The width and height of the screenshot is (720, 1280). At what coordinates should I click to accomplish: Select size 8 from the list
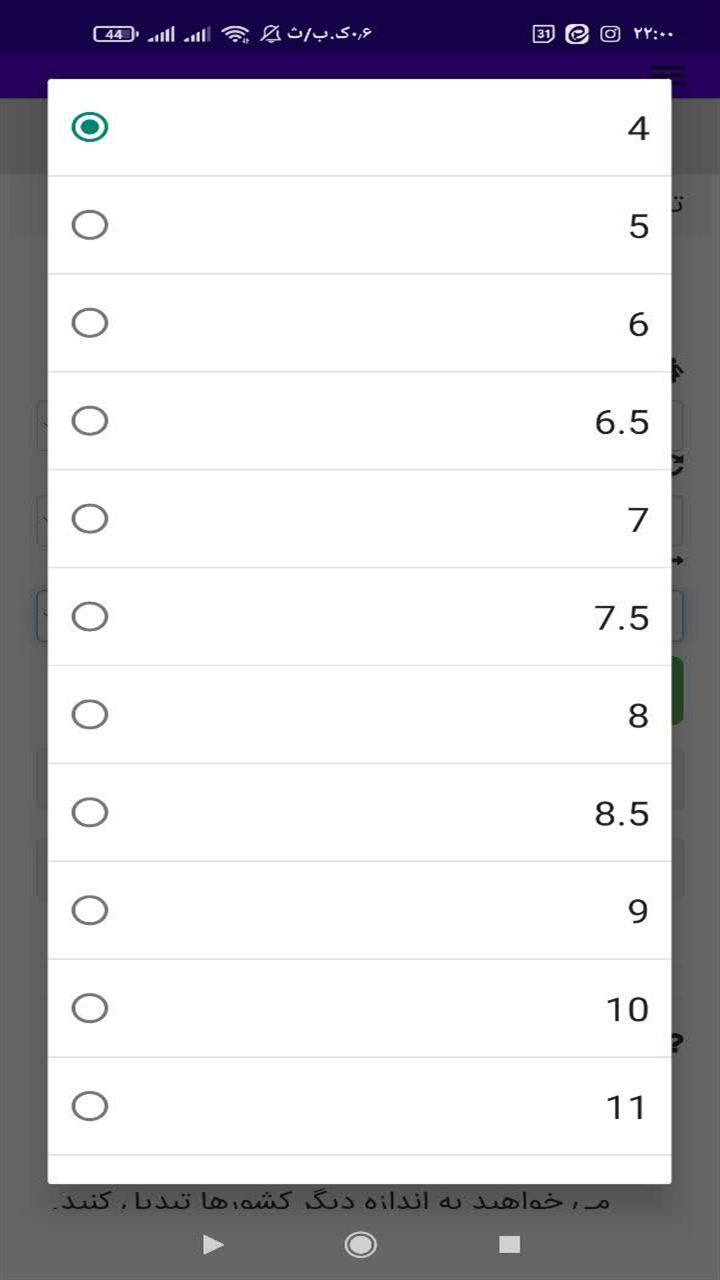pos(90,715)
